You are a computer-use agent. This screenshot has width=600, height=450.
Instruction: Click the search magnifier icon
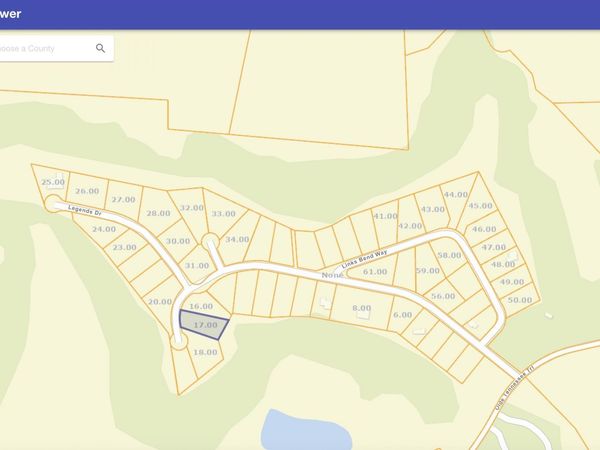(x=100, y=48)
